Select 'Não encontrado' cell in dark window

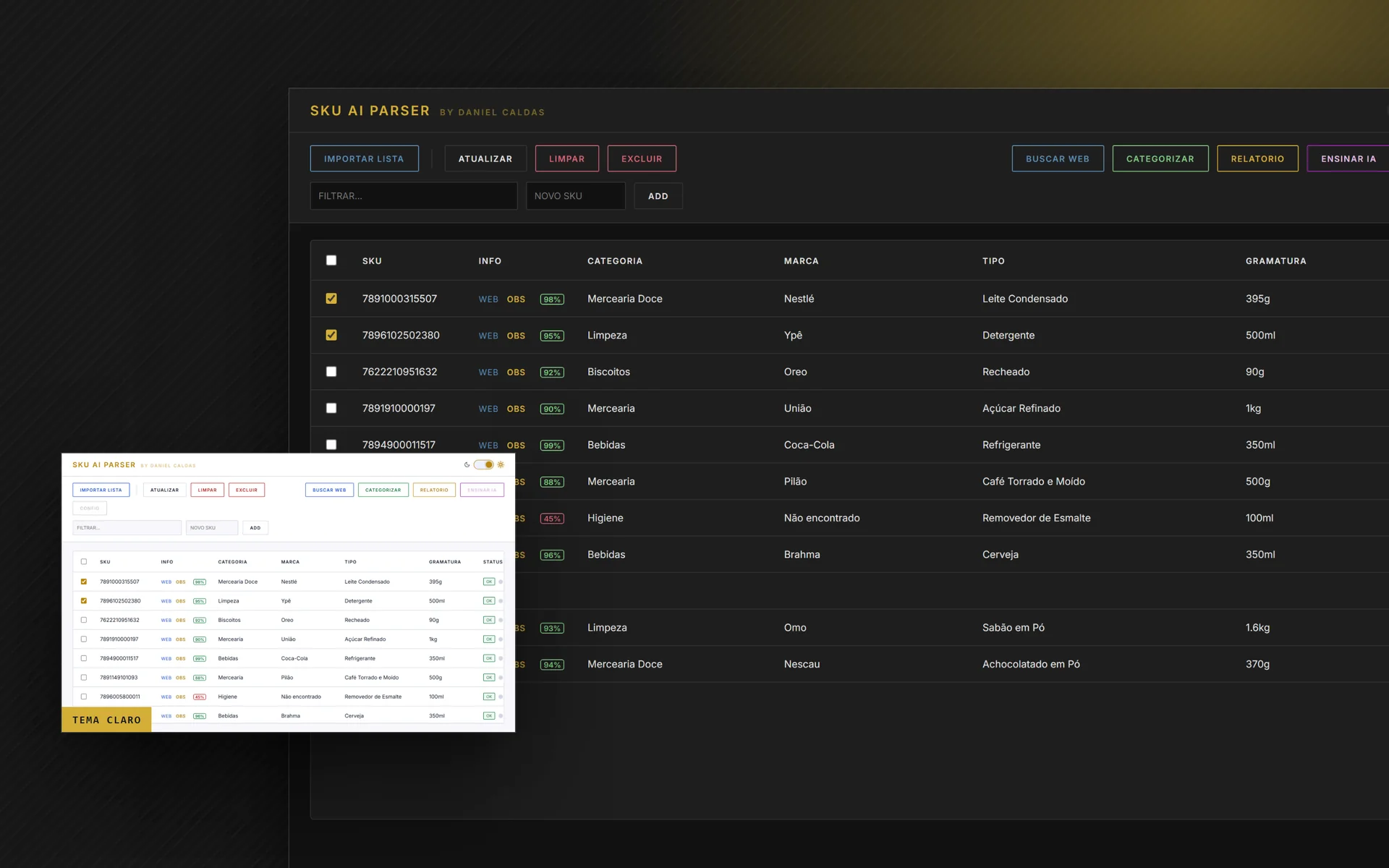[x=822, y=518]
